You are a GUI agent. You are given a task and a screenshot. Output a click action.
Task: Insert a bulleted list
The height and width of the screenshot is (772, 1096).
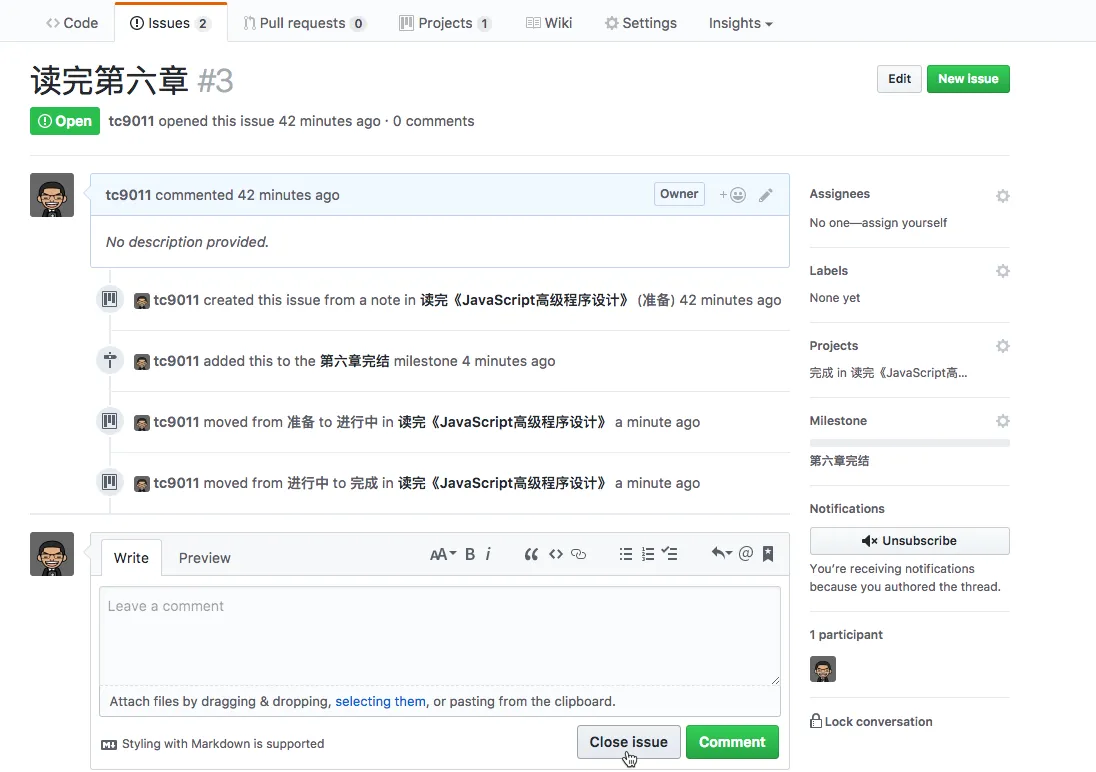click(x=626, y=554)
